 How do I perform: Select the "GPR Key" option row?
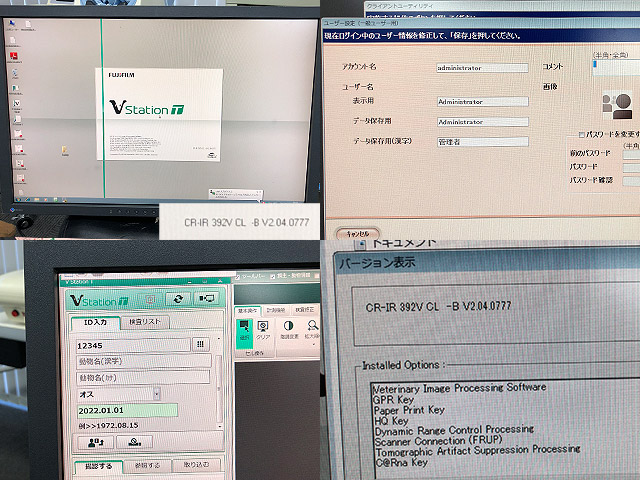[393, 400]
